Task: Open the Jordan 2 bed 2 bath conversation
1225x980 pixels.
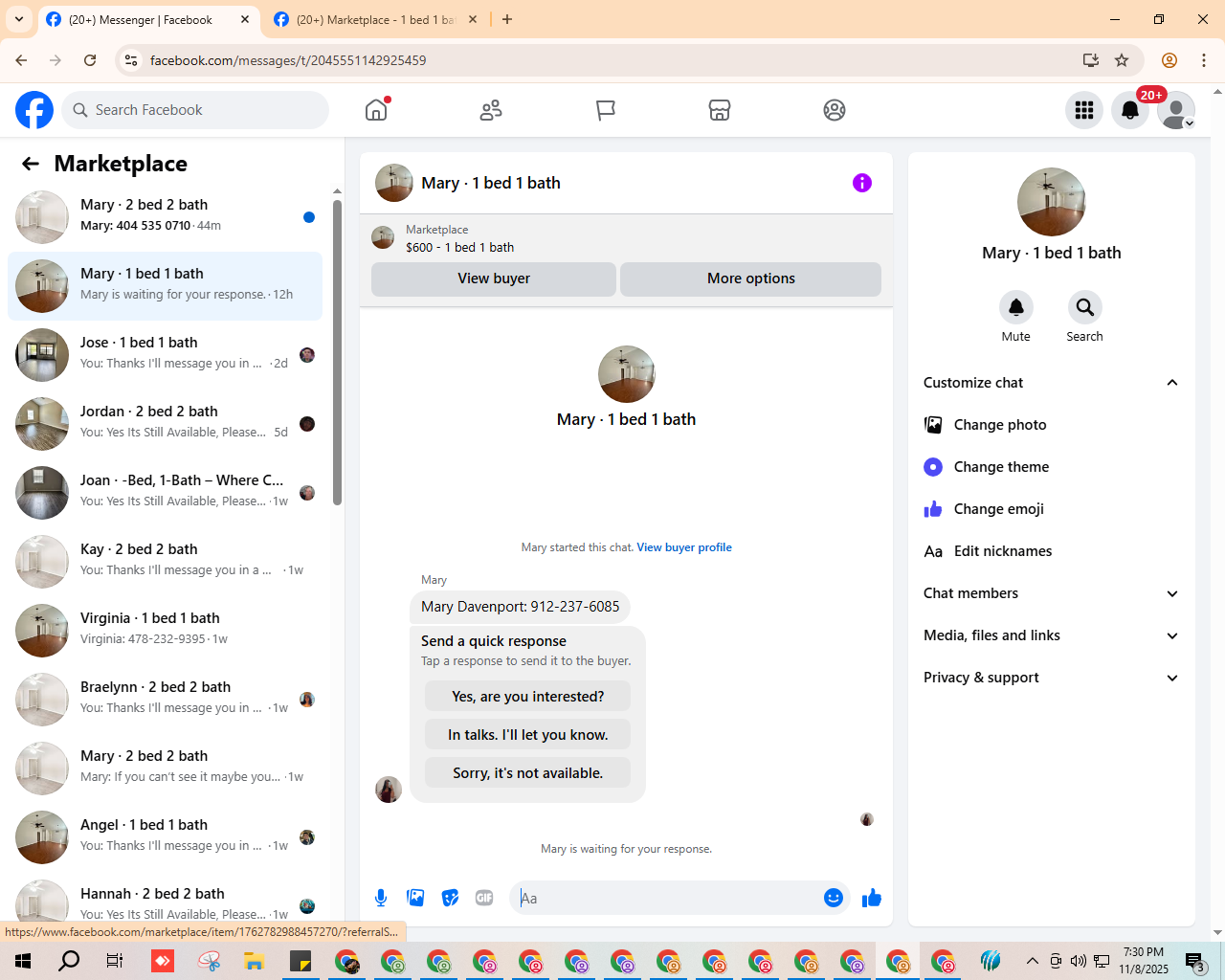Action: click(165, 424)
